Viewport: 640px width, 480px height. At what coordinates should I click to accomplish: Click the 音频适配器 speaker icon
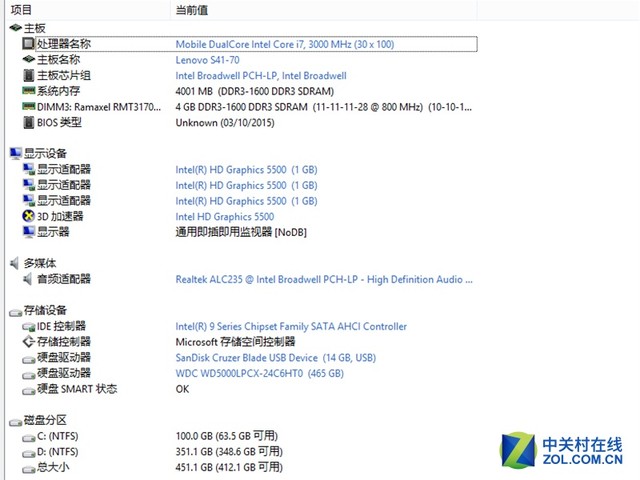tap(27, 279)
